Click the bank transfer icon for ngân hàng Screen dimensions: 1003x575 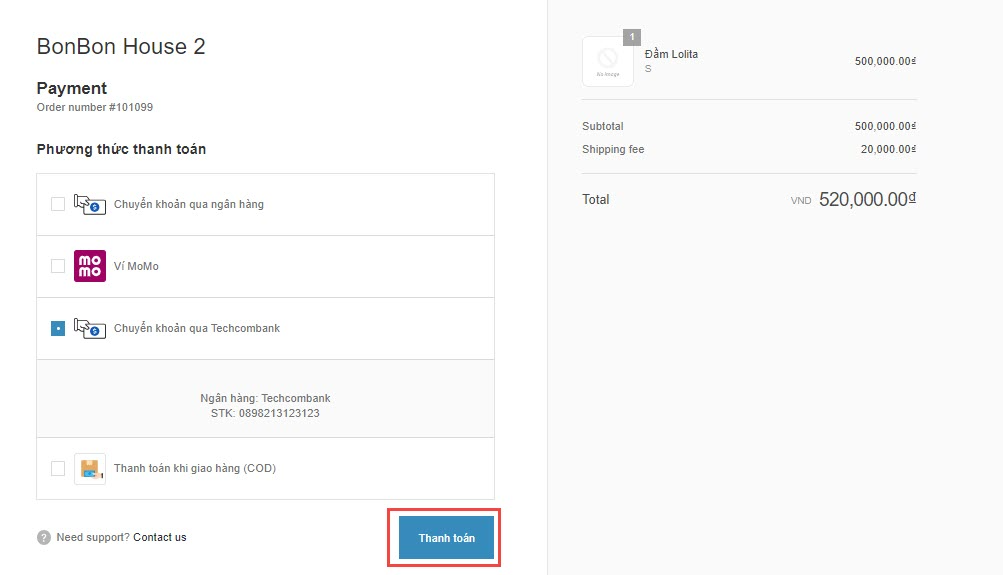pyautogui.click(x=90, y=204)
